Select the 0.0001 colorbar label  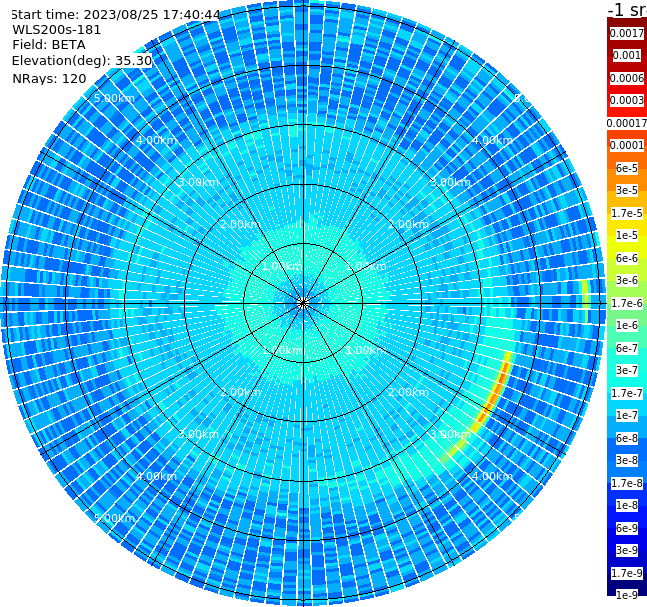627,145
